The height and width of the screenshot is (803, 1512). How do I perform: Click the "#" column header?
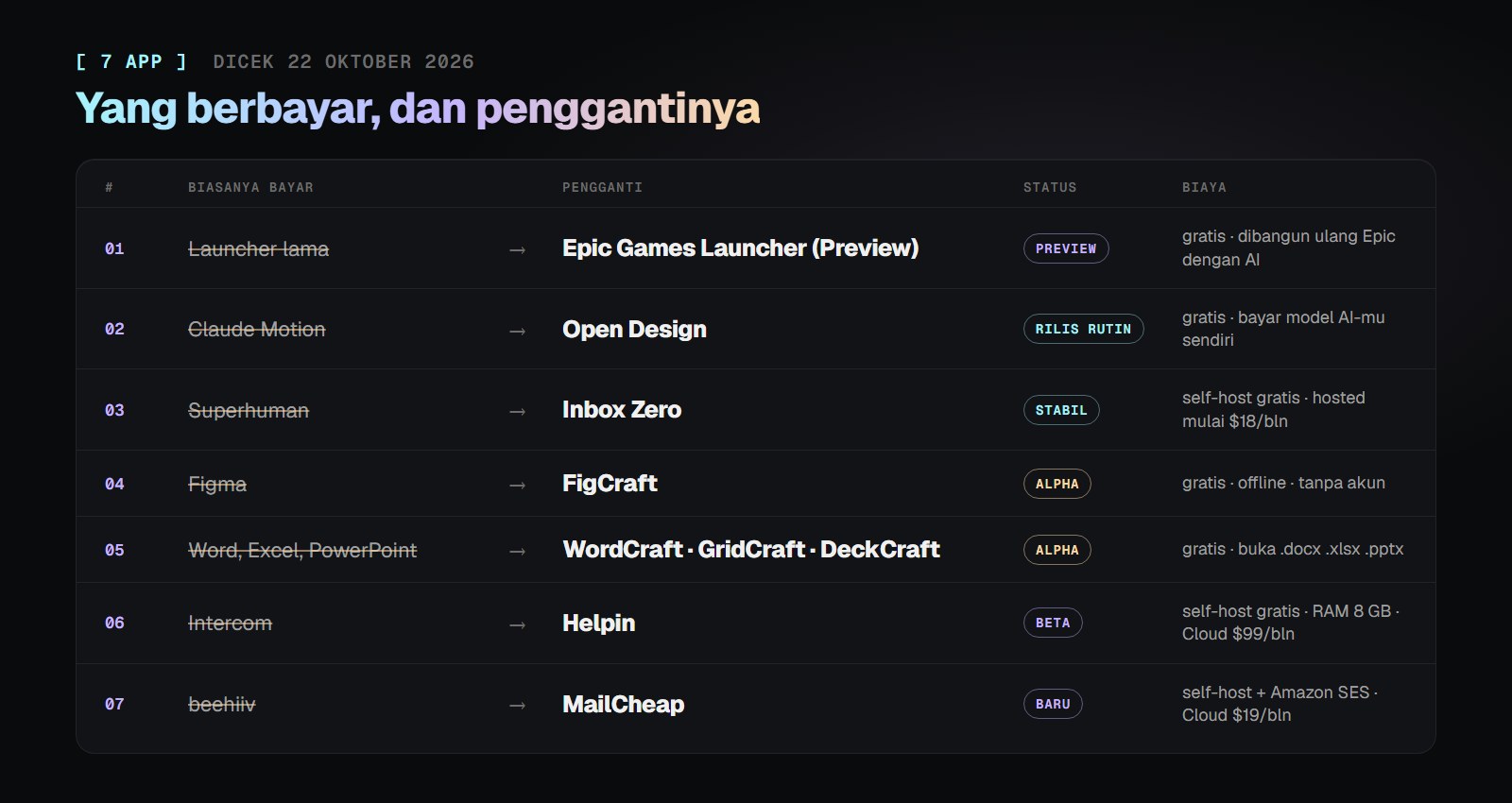(x=109, y=187)
